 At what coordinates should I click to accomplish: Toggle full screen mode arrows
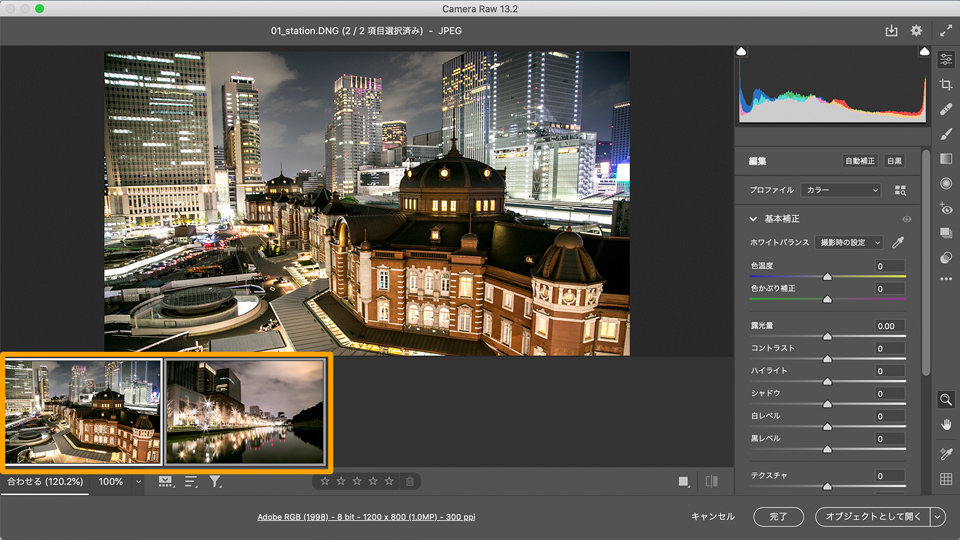pyautogui.click(x=946, y=31)
